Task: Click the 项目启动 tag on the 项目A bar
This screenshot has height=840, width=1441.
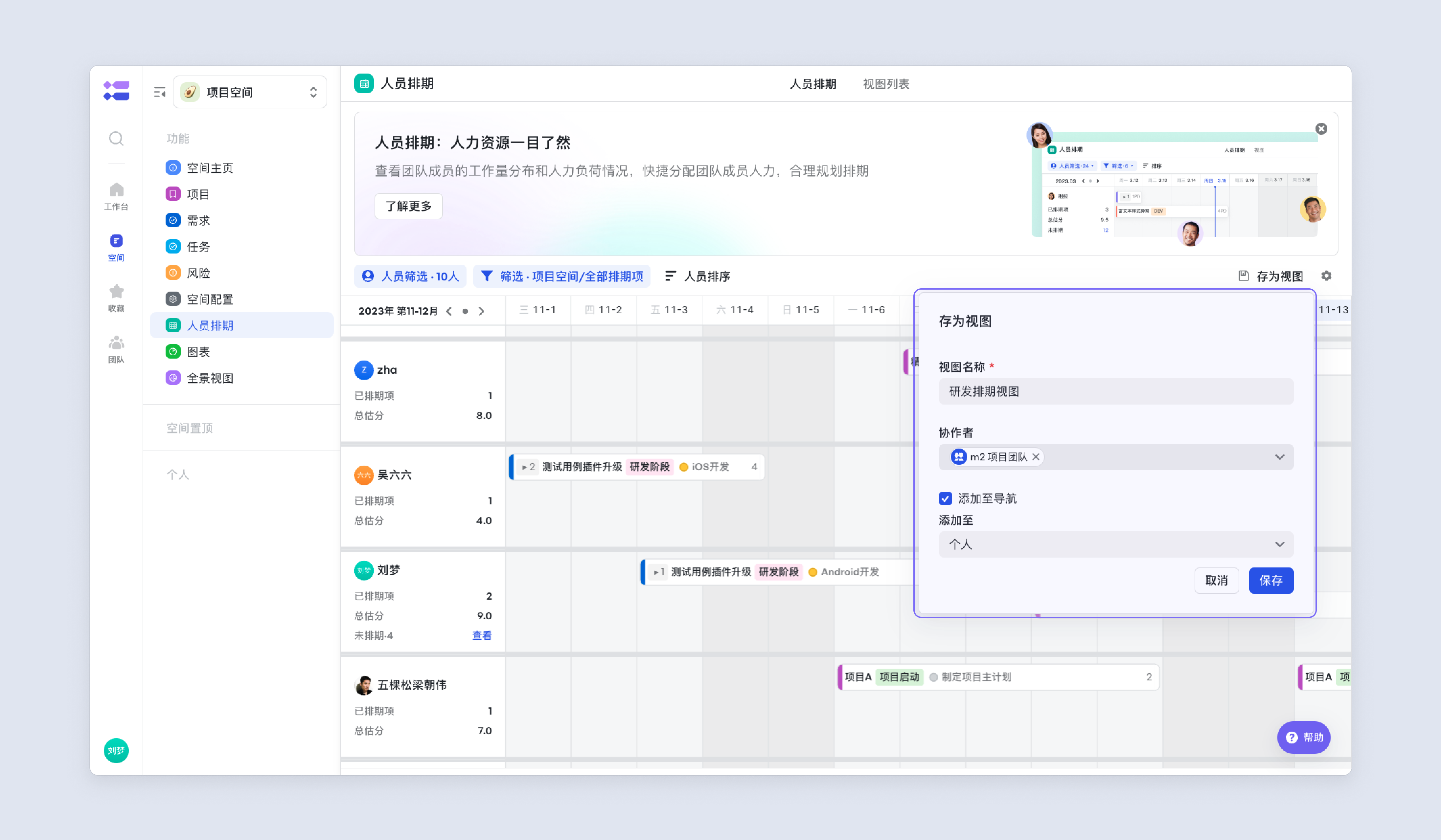Action: 900,677
